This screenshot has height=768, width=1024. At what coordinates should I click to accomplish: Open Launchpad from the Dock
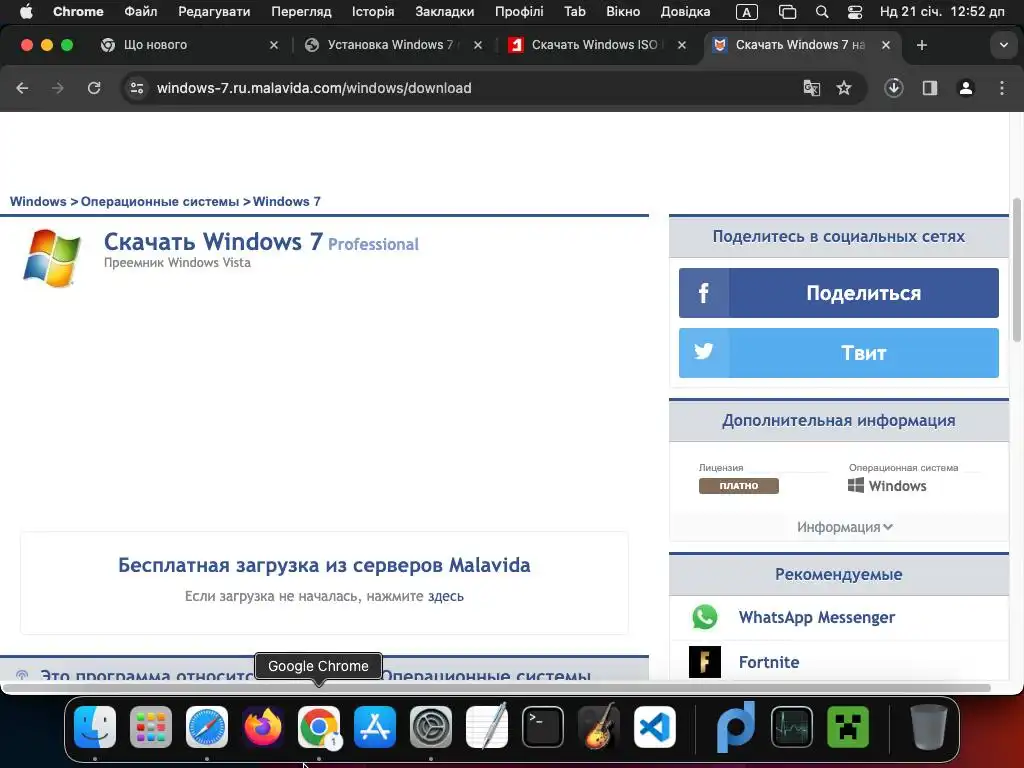(x=151, y=727)
